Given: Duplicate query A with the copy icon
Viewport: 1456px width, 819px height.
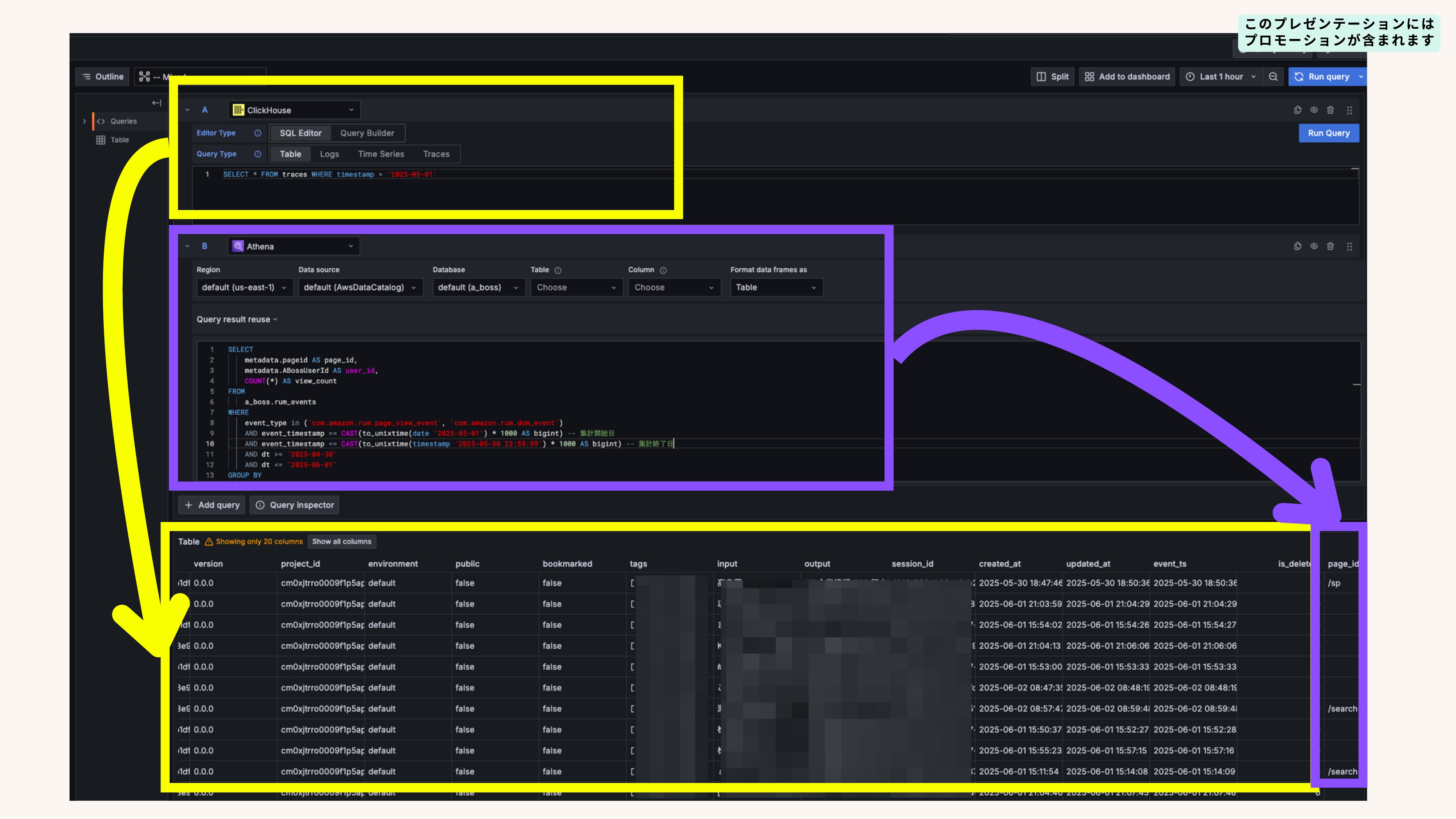Looking at the screenshot, I should tap(1298, 110).
